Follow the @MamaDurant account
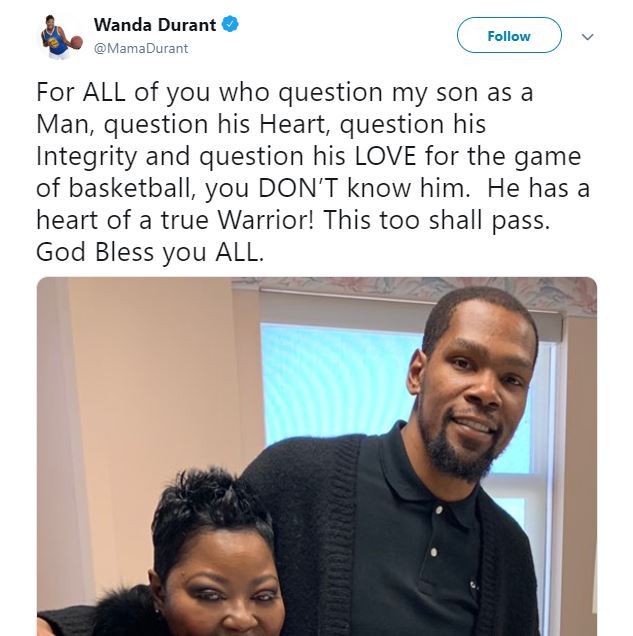This screenshot has height=636, width=633. [x=509, y=35]
